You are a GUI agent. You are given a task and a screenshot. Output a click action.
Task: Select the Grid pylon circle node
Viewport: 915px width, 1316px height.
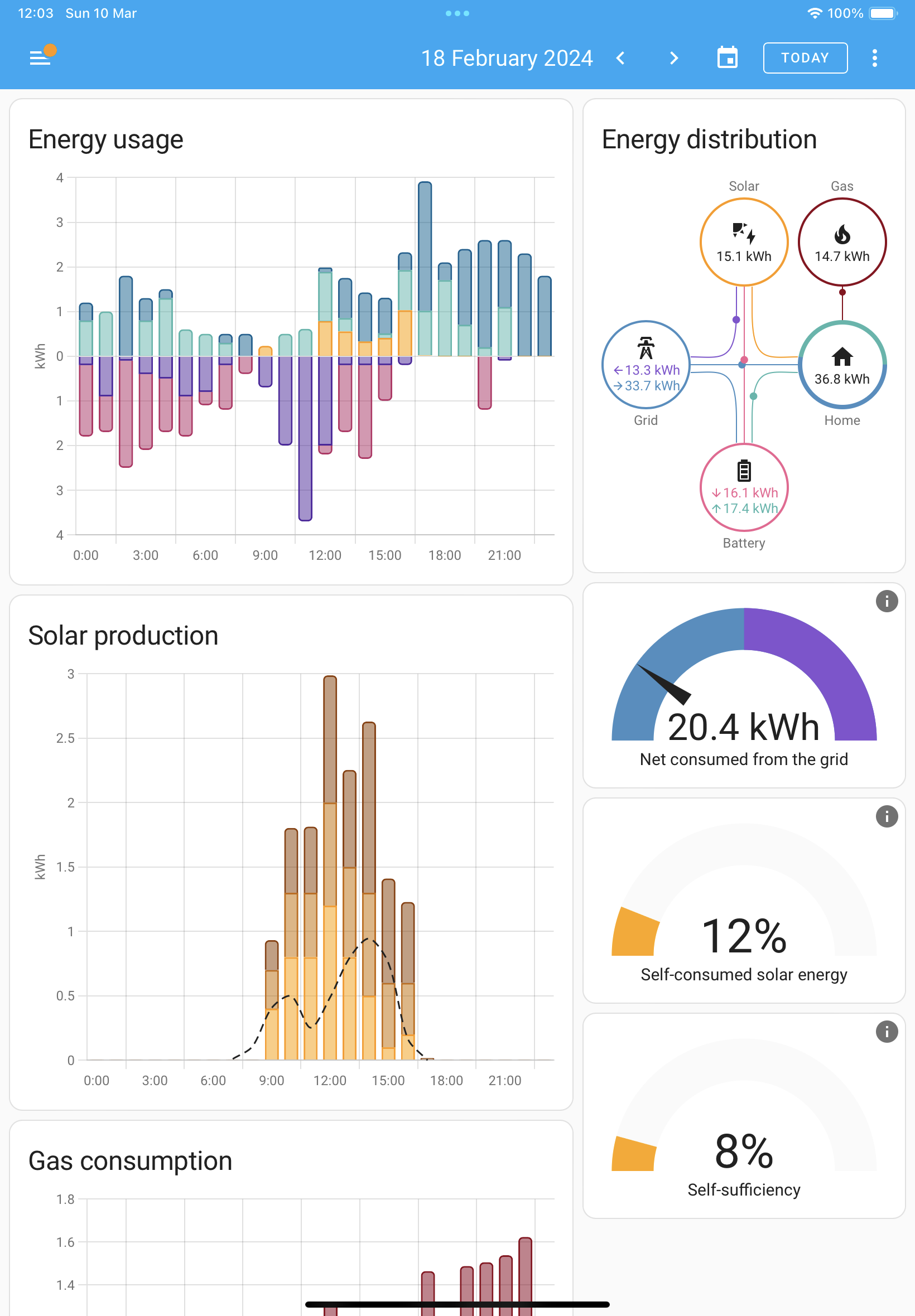click(x=646, y=364)
